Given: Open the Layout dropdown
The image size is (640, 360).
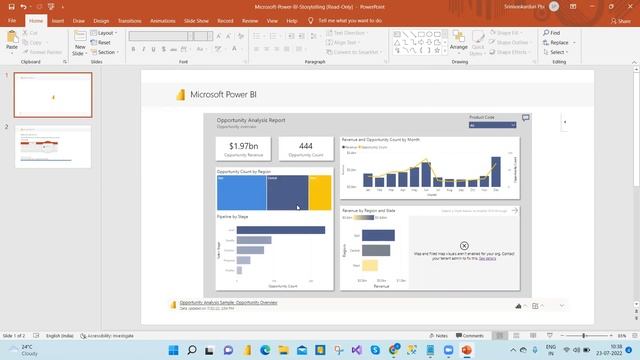Looking at the screenshot, I should [104, 33].
